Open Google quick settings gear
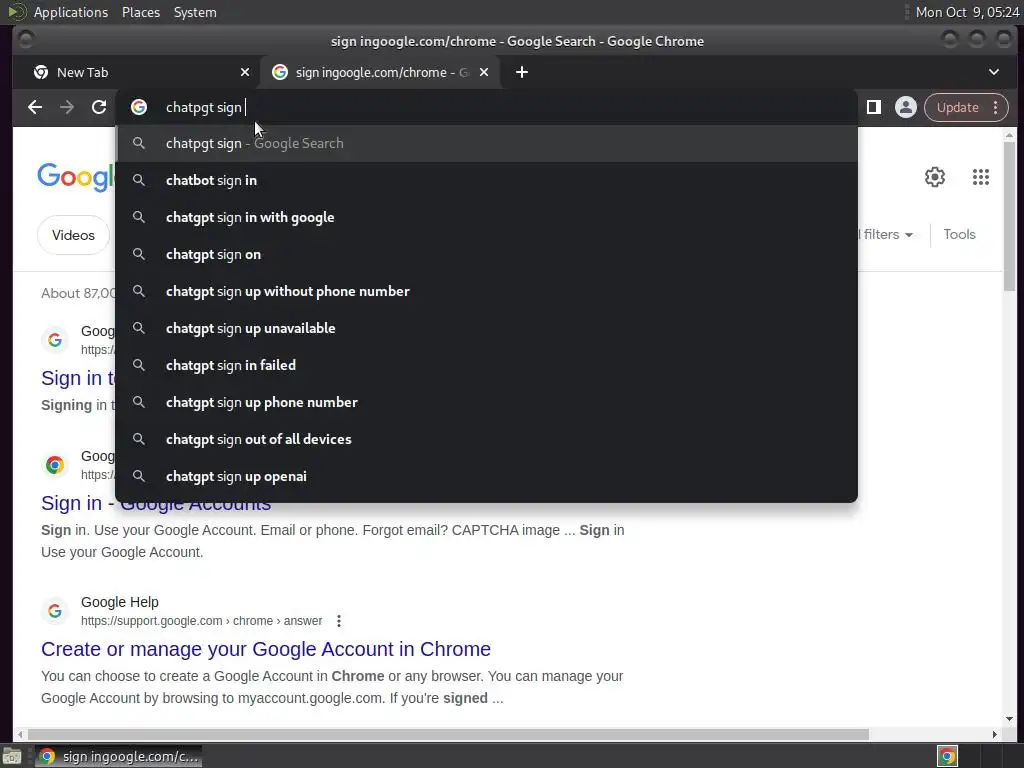This screenshot has height=768, width=1024. click(x=935, y=177)
